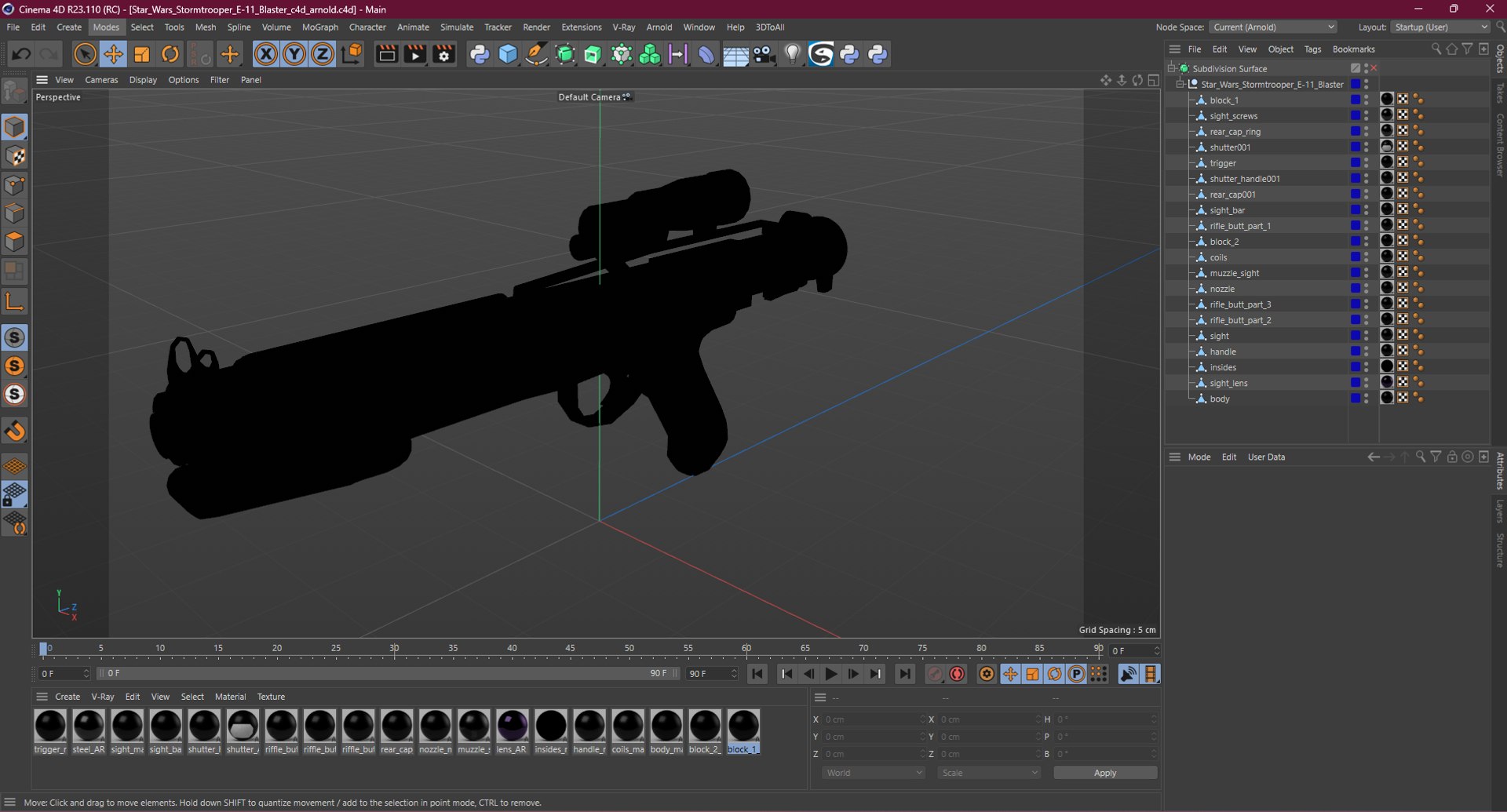1507x812 pixels.
Task: Toggle Z axis lock
Action: pos(323,54)
